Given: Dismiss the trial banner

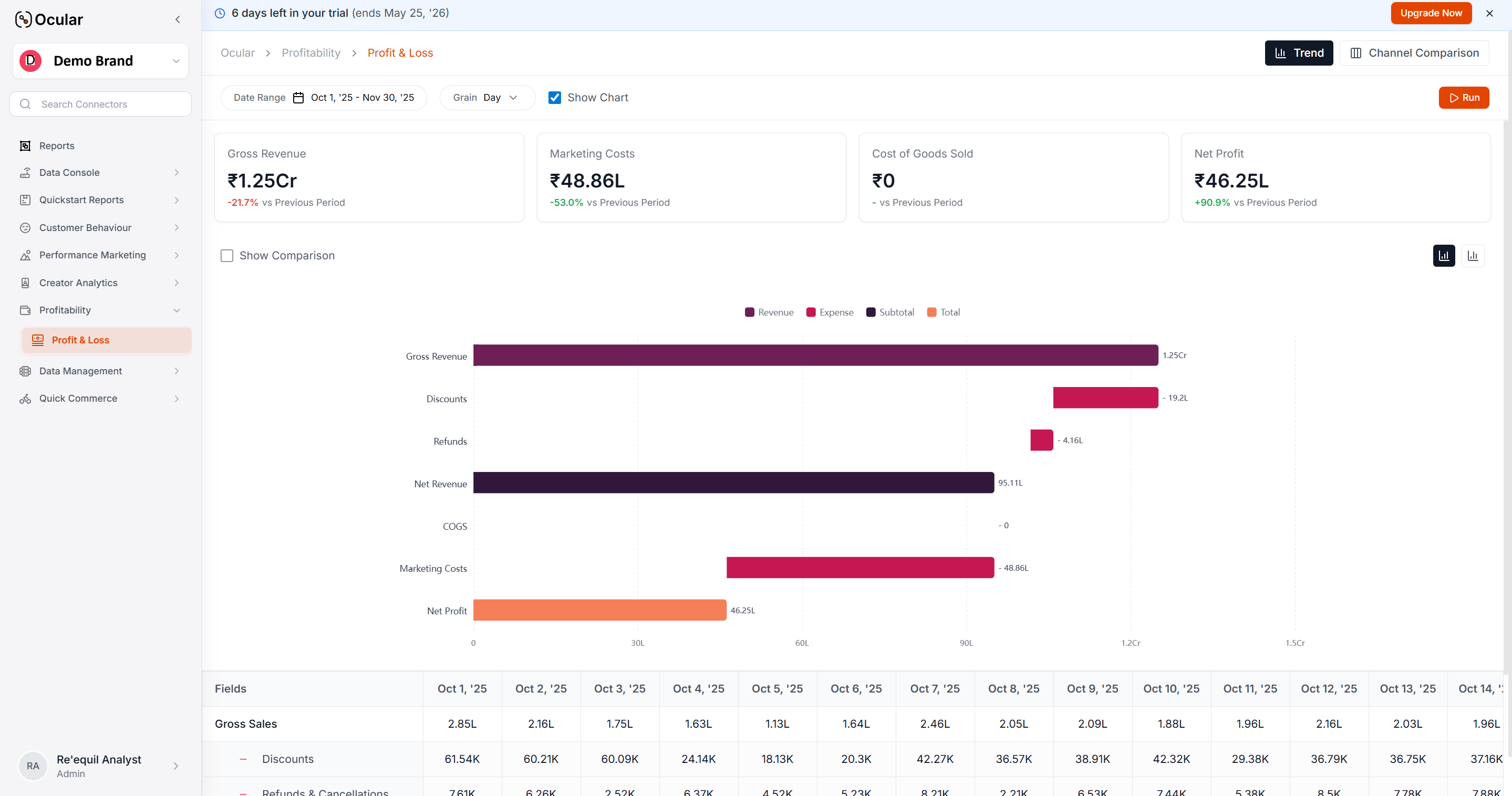Looking at the screenshot, I should (x=1489, y=14).
